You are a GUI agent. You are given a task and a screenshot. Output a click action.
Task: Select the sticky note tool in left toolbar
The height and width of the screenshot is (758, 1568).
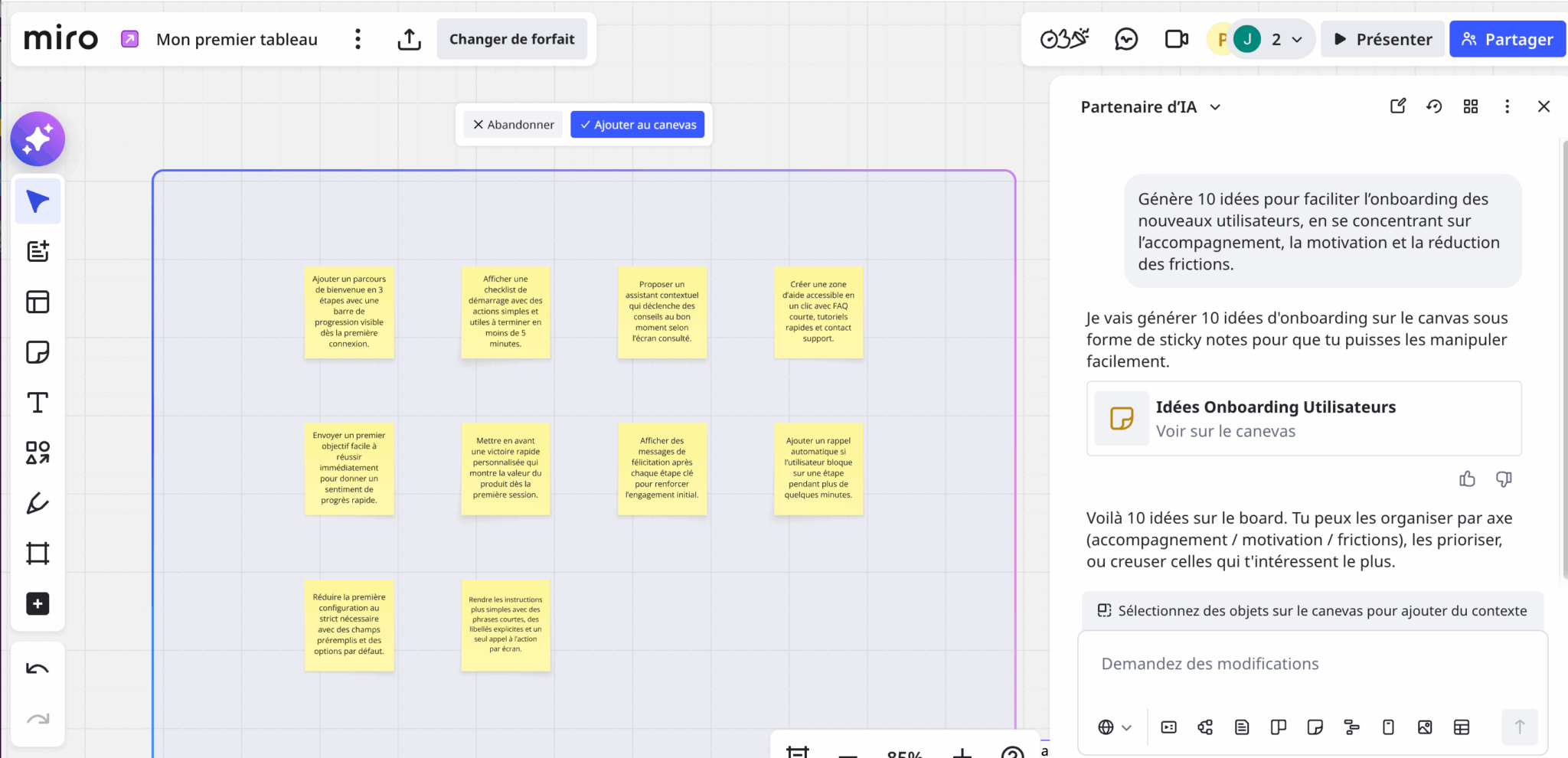pyautogui.click(x=38, y=352)
